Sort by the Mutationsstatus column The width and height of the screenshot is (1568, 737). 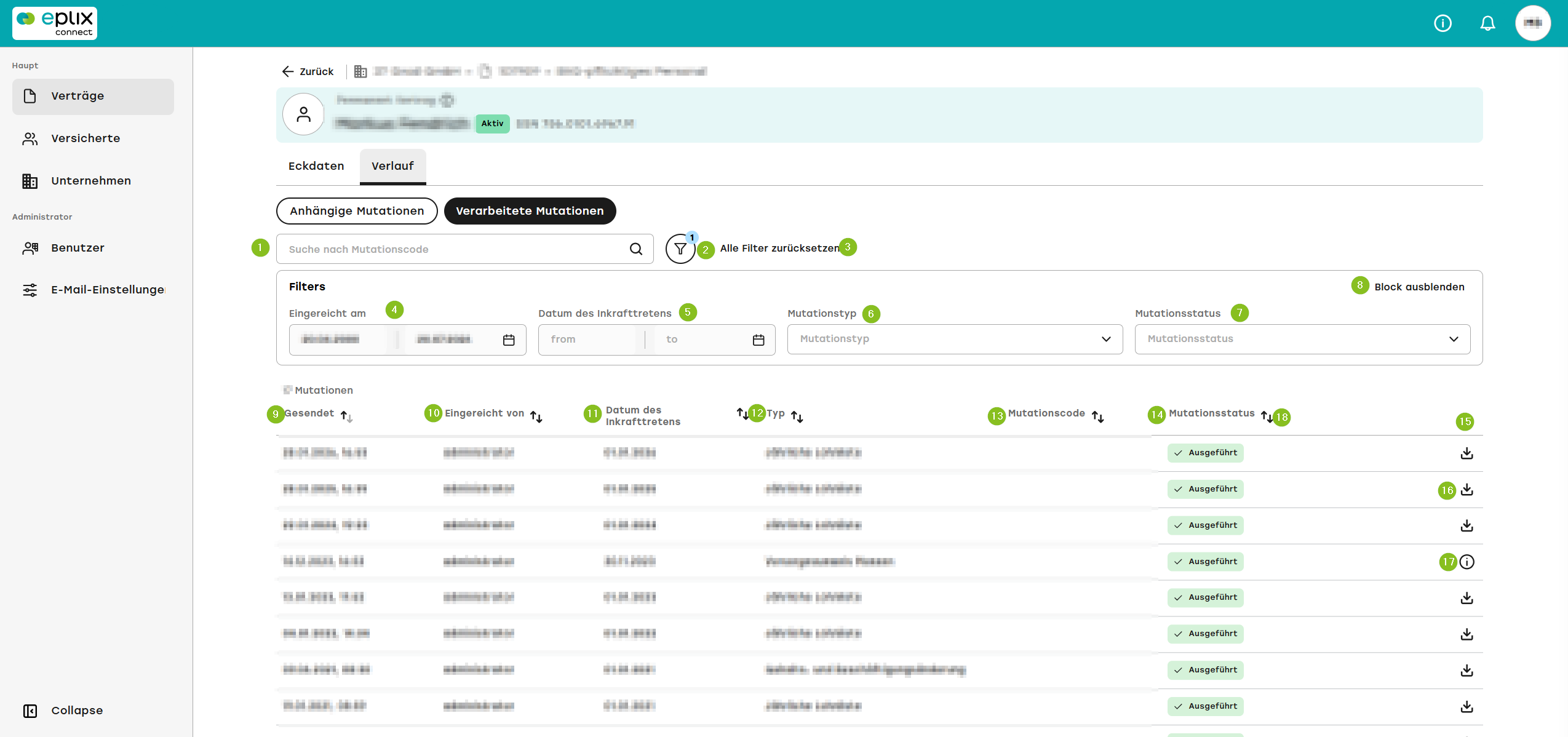point(1266,416)
